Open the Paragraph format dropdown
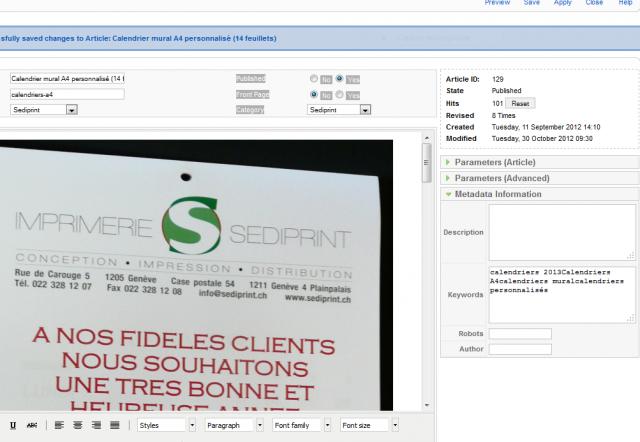 [x=234, y=425]
